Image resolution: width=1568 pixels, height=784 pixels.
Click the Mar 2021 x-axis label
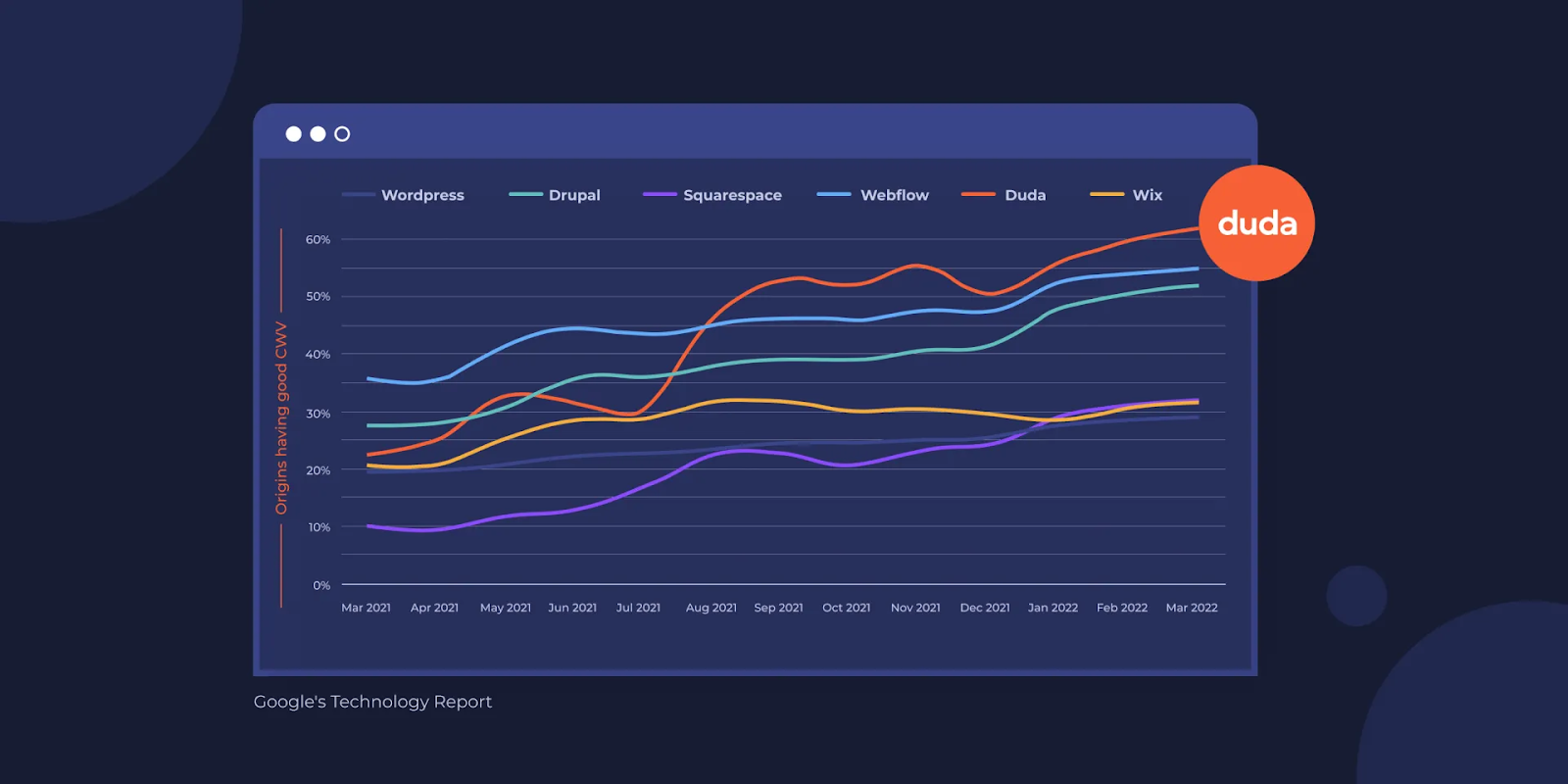[366, 608]
